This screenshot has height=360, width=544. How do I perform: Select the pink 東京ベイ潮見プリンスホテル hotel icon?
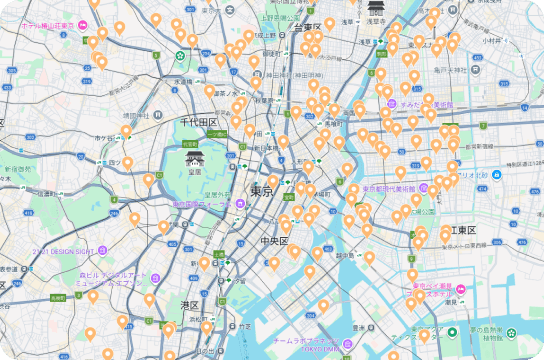[x=460, y=289]
